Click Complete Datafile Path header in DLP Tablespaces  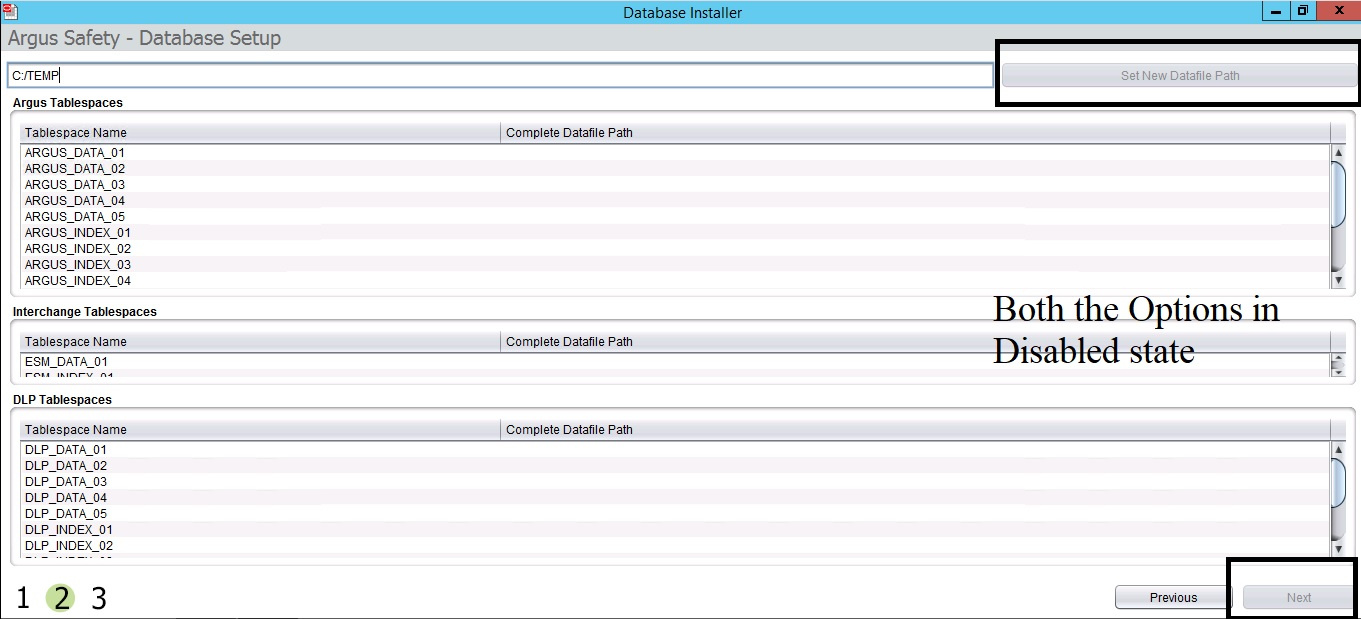pos(915,429)
